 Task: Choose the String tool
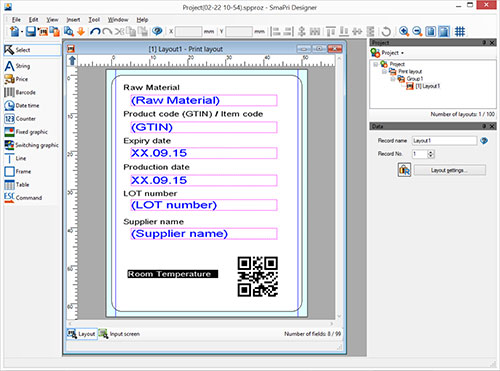(x=17, y=66)
